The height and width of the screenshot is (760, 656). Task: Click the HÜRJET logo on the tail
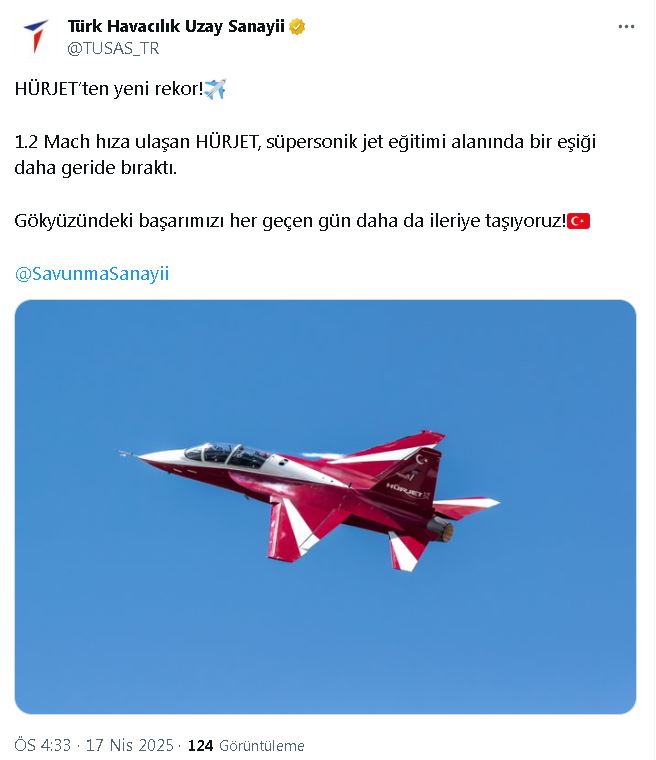coord(407,491)
